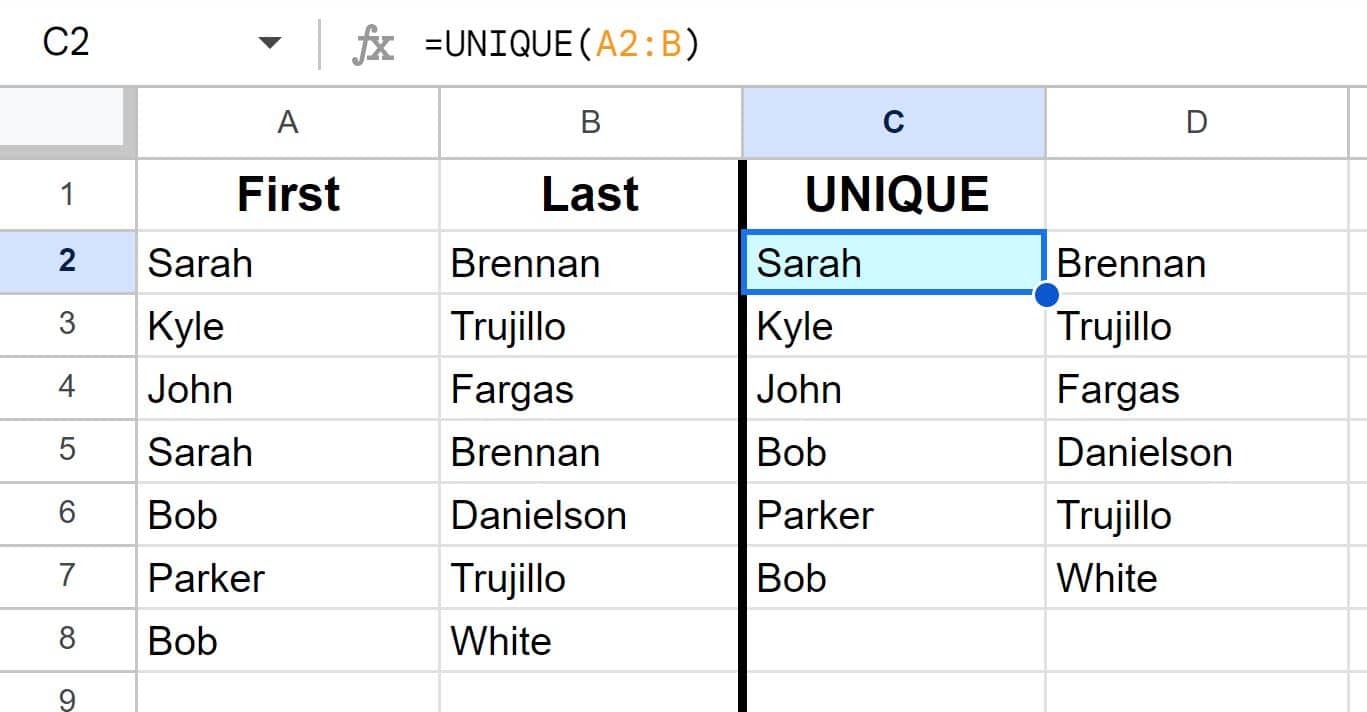Select column B header
This screenshot has height=712, width=1367.
590,122
